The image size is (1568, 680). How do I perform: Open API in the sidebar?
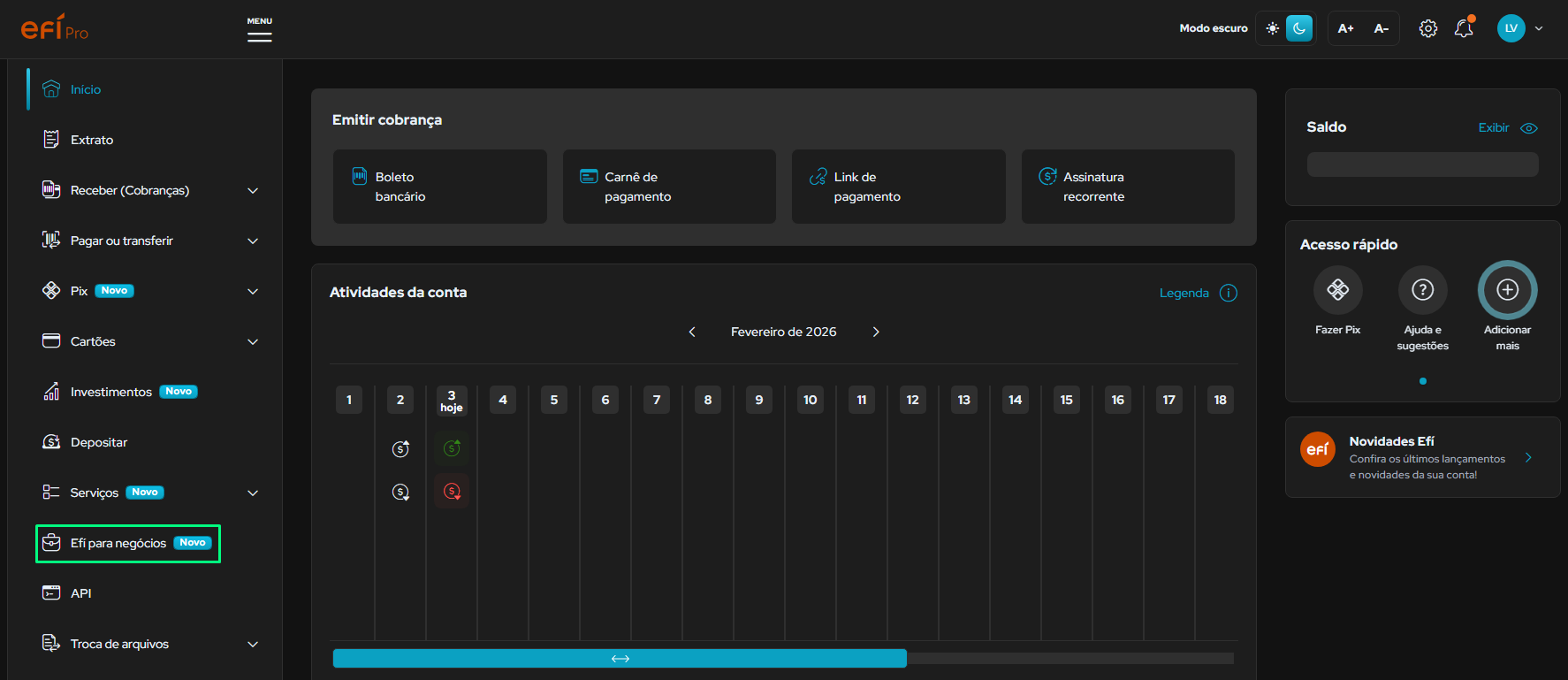(81, 593)
